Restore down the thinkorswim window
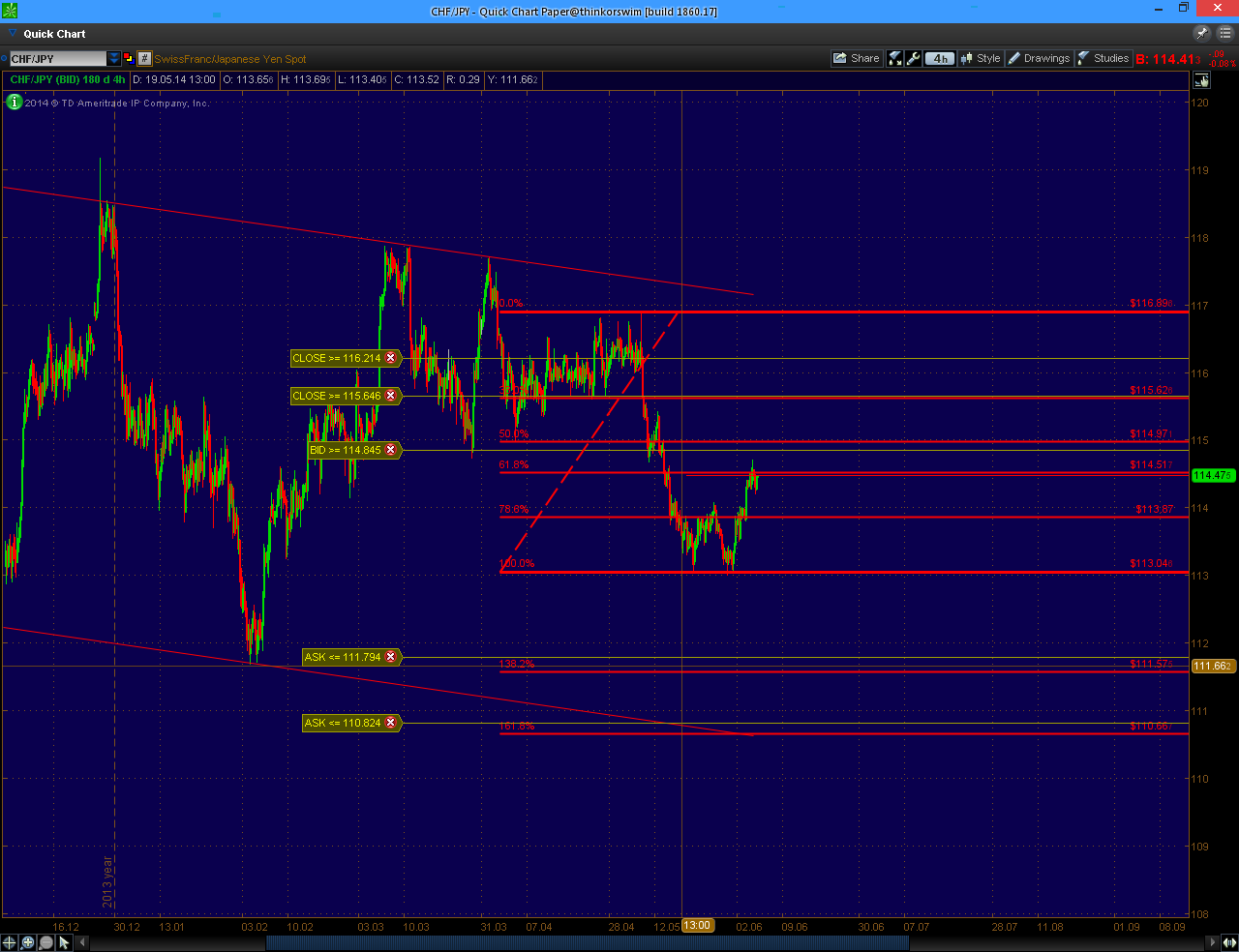The image size is (1239, 952). [x=1183, y=9]
